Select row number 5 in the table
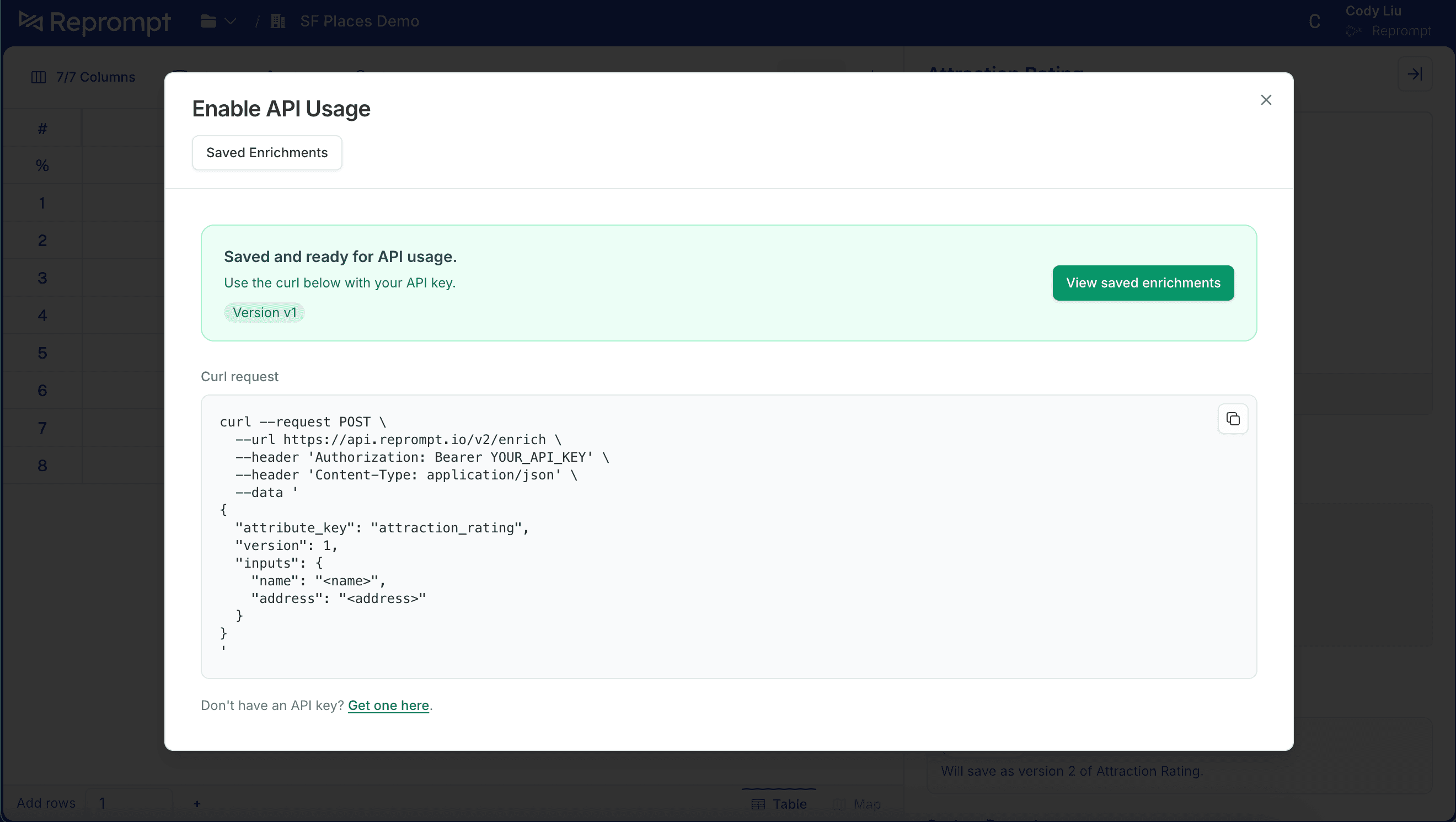This screenshot has height=822, width=1456. (x=42, y=352)
